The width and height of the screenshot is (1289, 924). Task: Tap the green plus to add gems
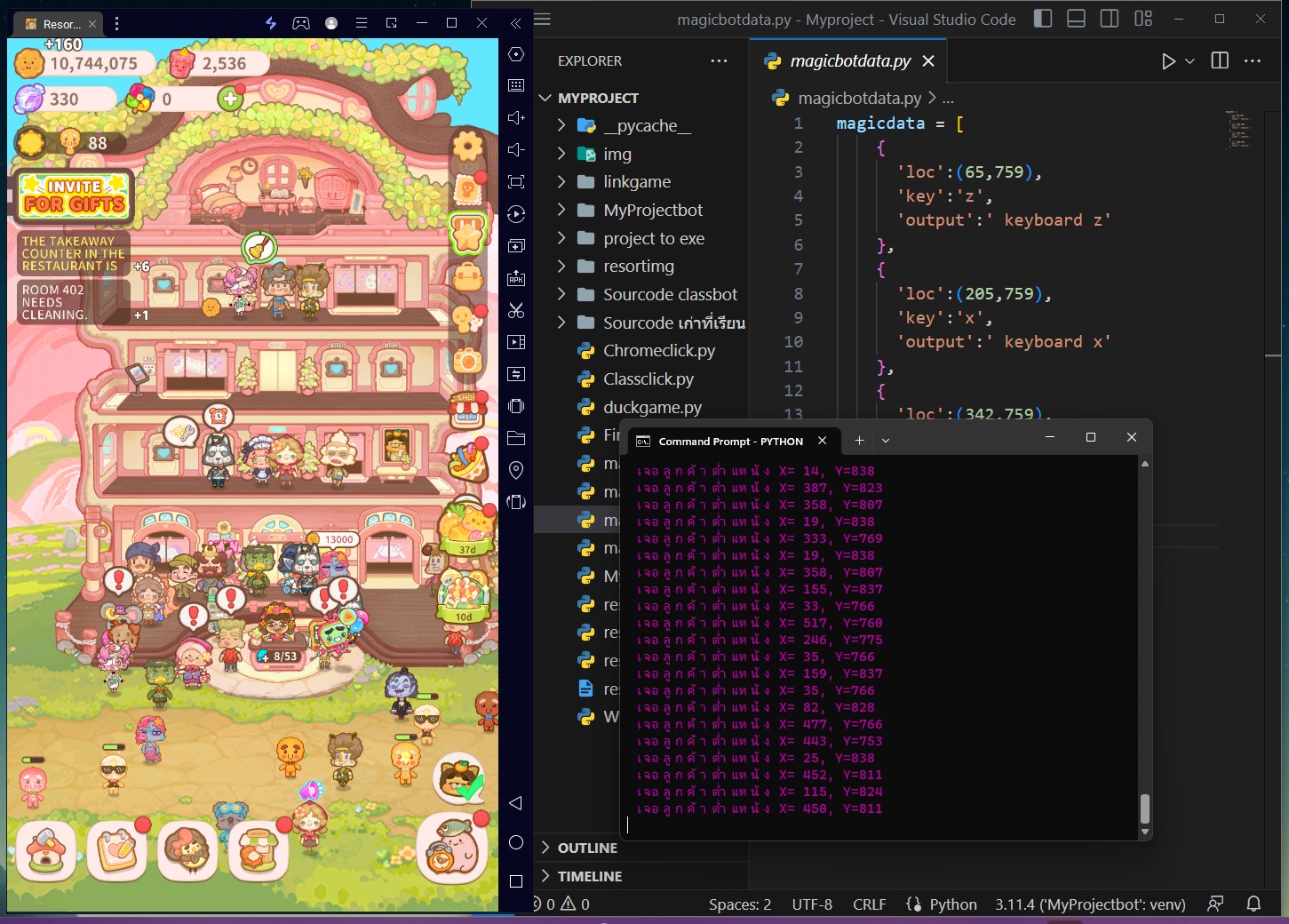[x=231, y=99]
